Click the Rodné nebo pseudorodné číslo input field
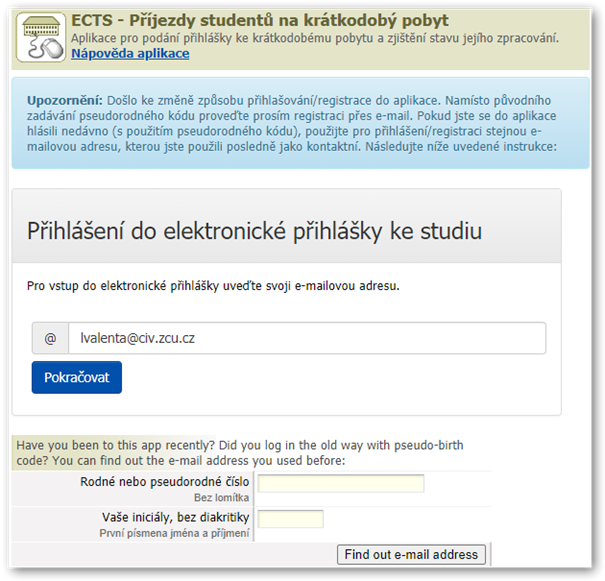Screen dimensions: 605x581 [341, 483]
